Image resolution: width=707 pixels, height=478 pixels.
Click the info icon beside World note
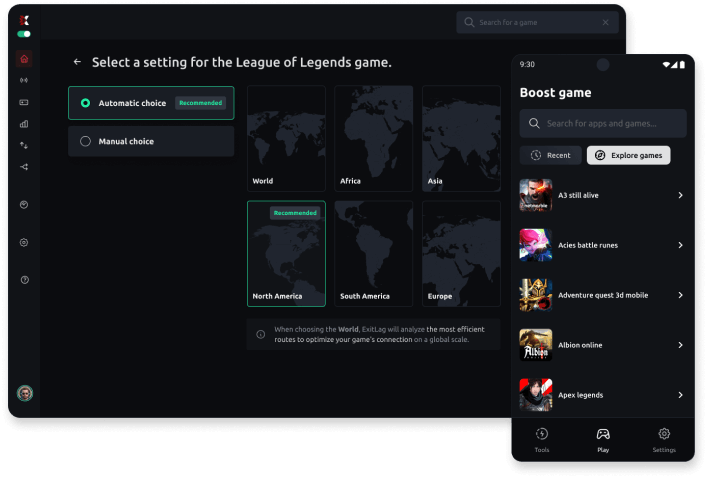tap(261, 334)
